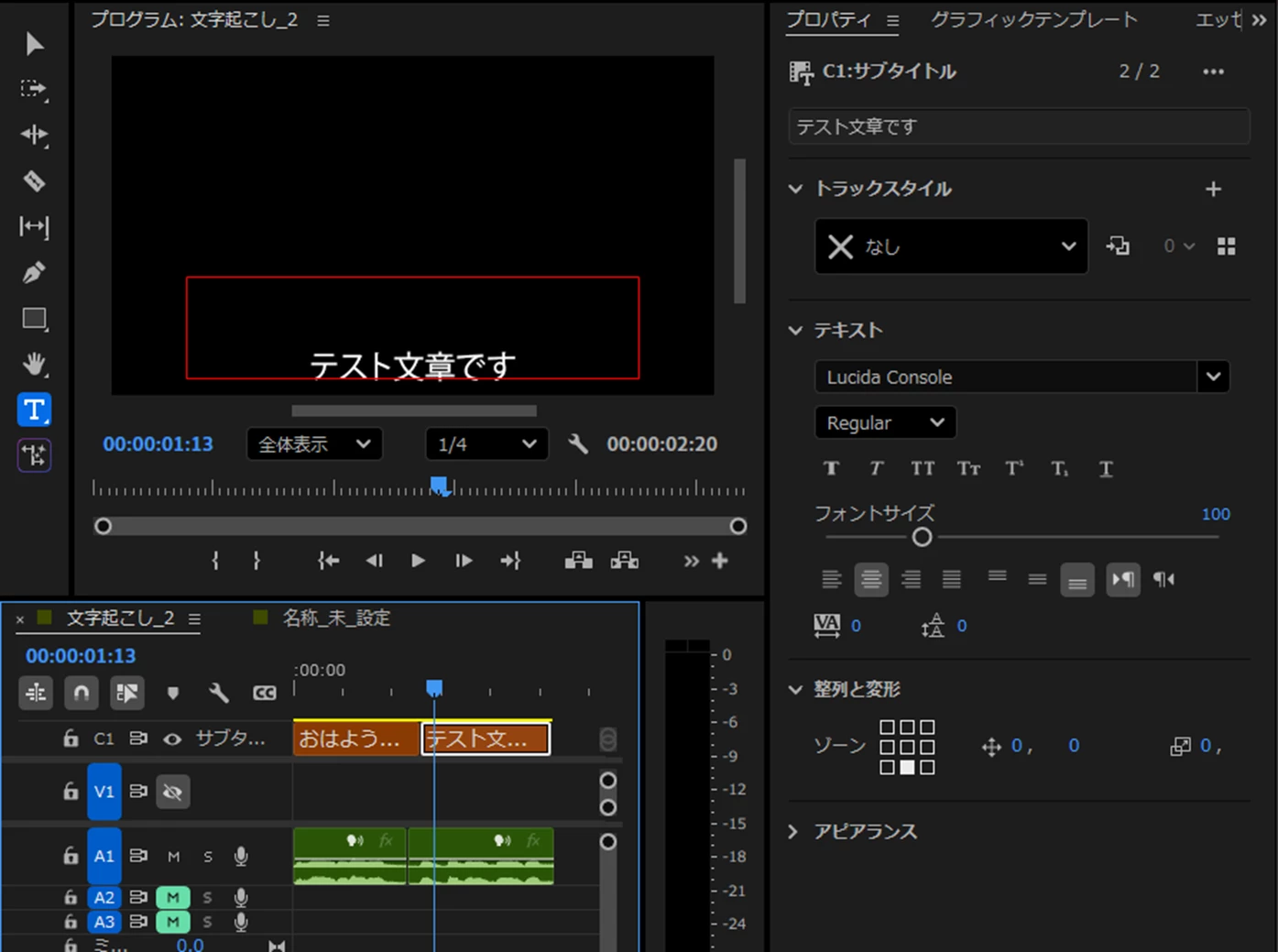Select the Hand tool
Viewport: 1278px width, 952px height.
click(35, 364)
